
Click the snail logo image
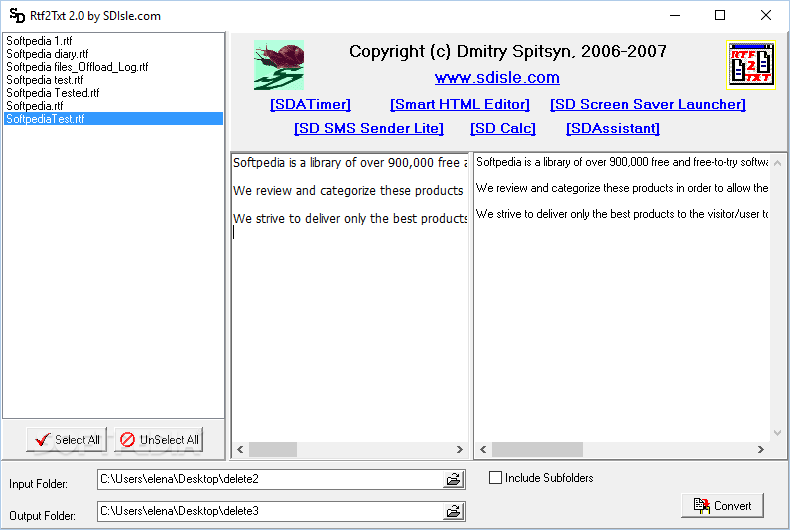(279, 65)
